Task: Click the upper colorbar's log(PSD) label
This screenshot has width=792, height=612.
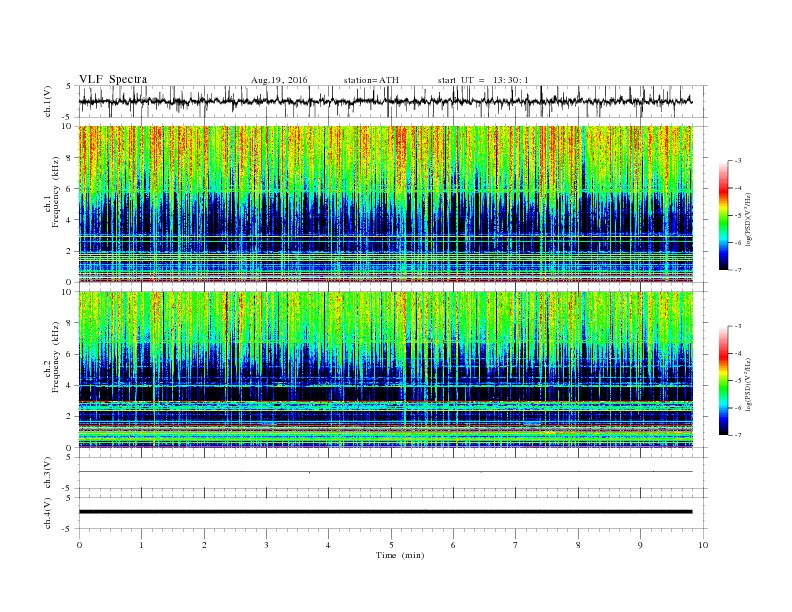Action: point(749,219)
